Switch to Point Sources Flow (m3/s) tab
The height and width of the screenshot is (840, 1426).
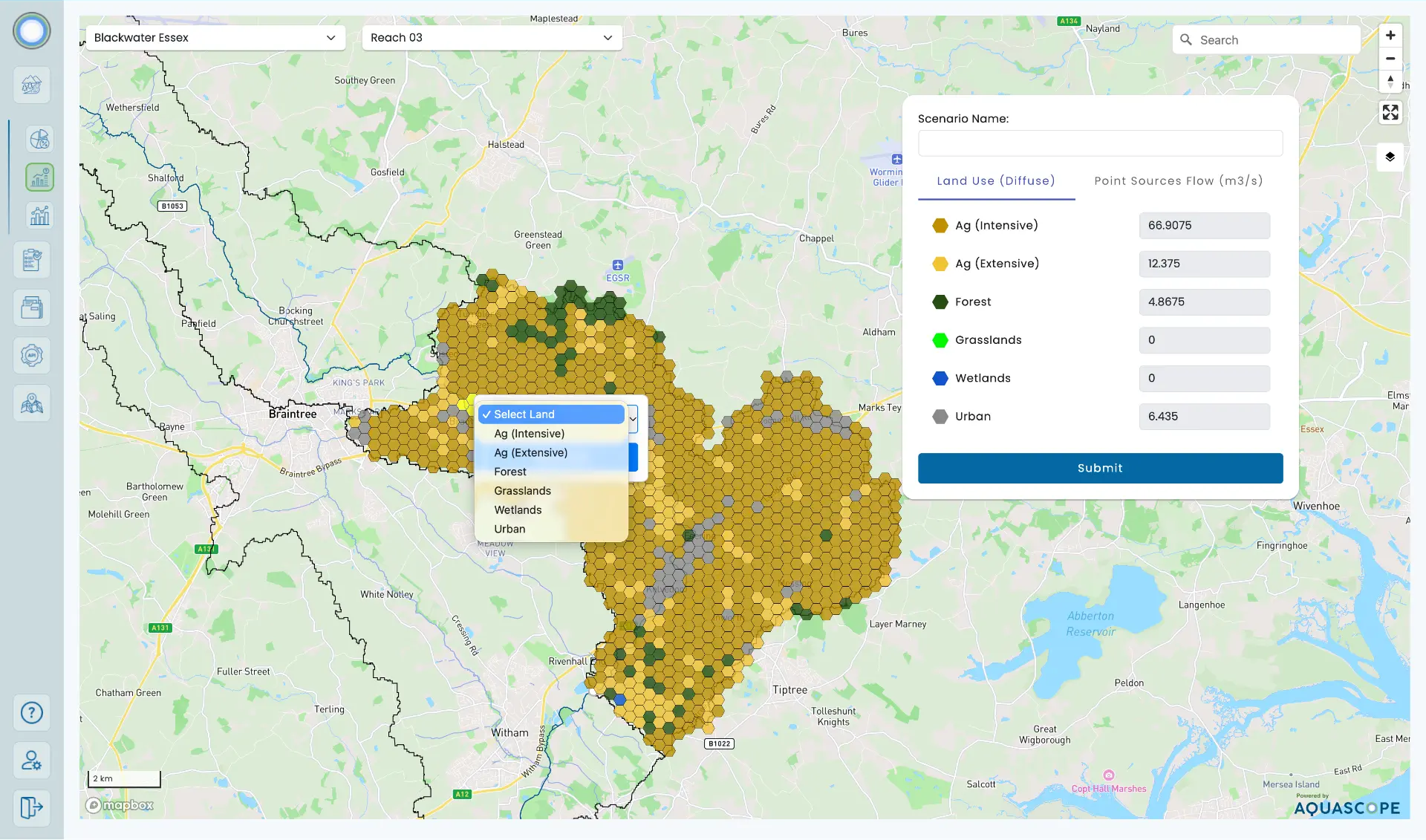(x=1179, y=181)
